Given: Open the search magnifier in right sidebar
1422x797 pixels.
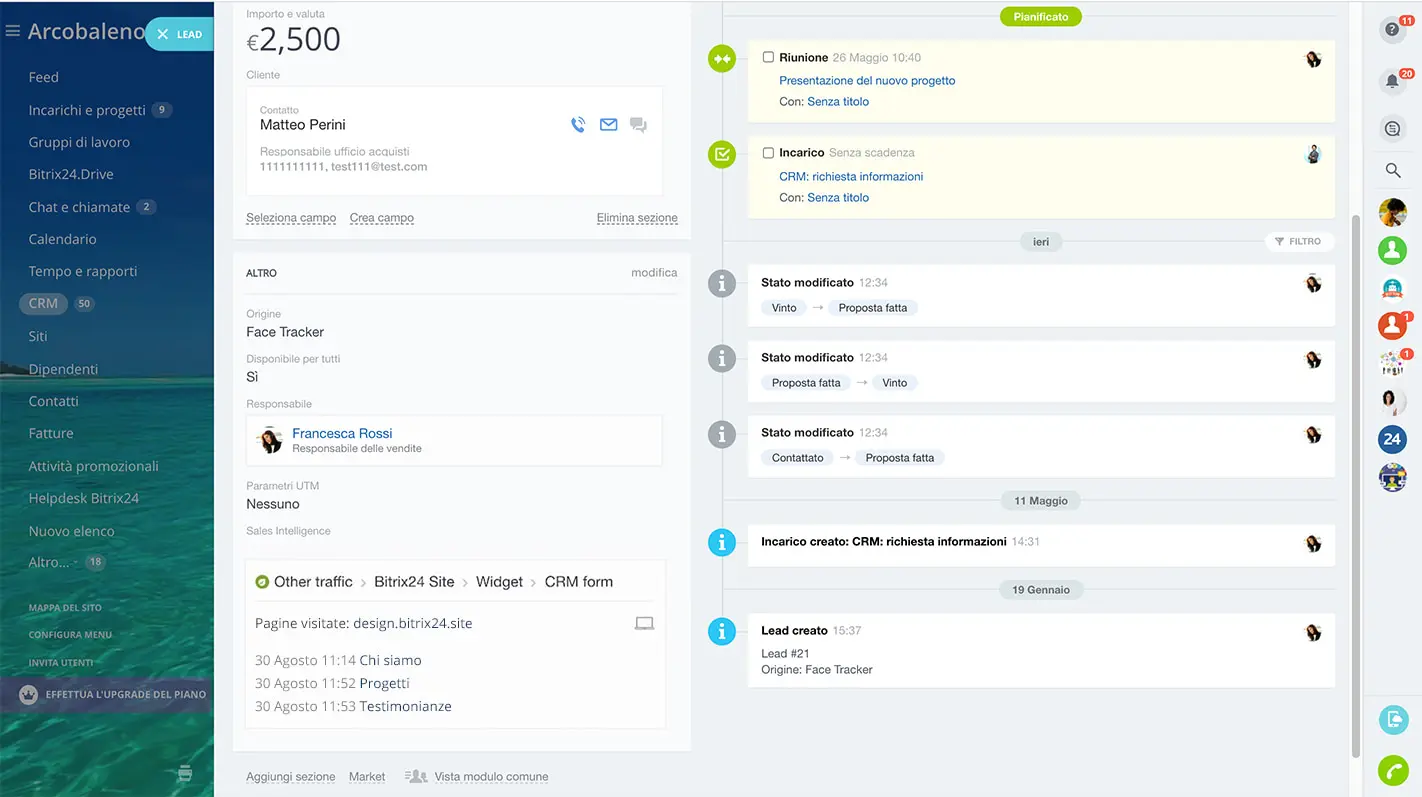Looking at the screenshot, I should pyautogui.click(x=1393, y=171).
